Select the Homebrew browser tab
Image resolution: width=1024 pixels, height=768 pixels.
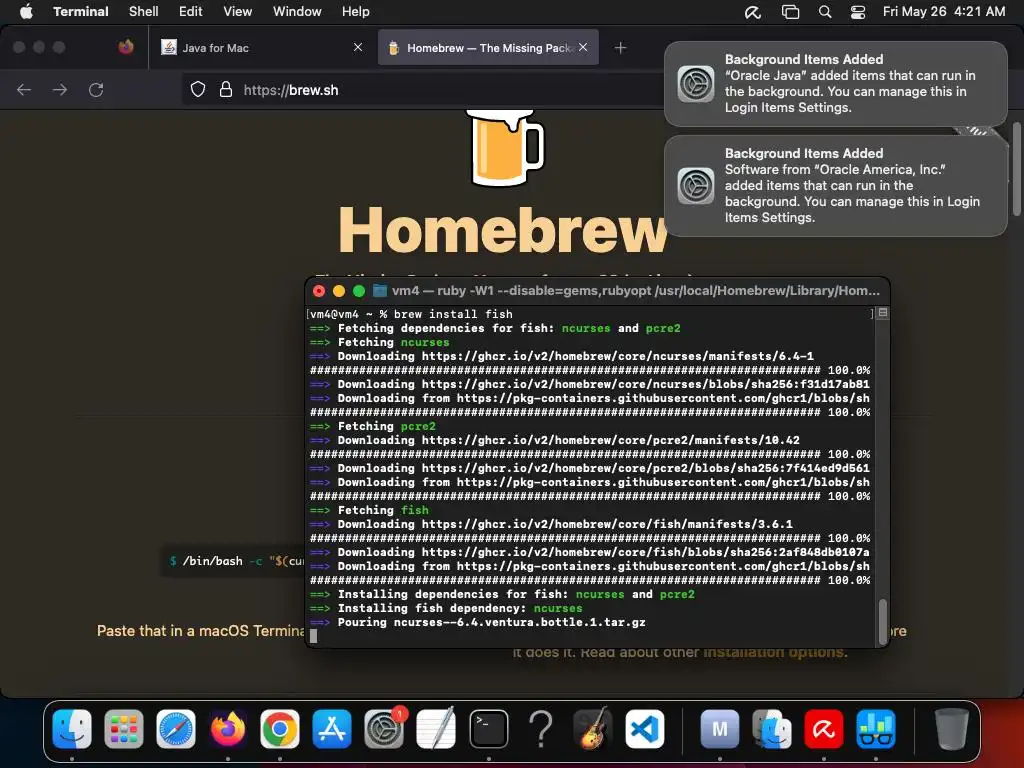[488, 48]
